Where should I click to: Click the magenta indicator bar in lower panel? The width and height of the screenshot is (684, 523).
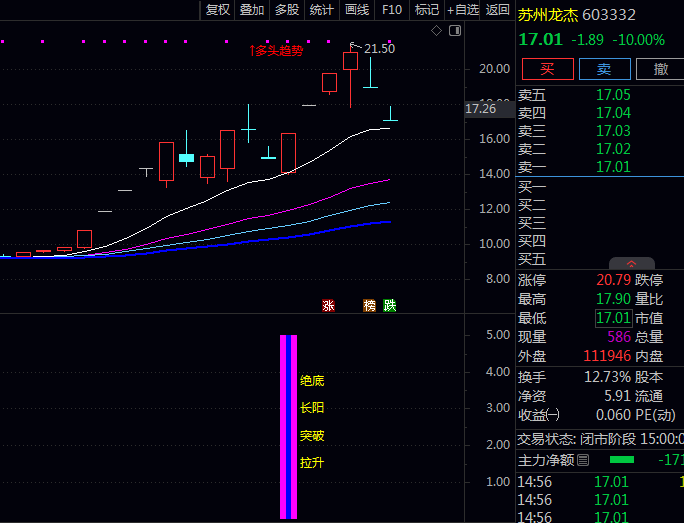(x=288, y=427)
